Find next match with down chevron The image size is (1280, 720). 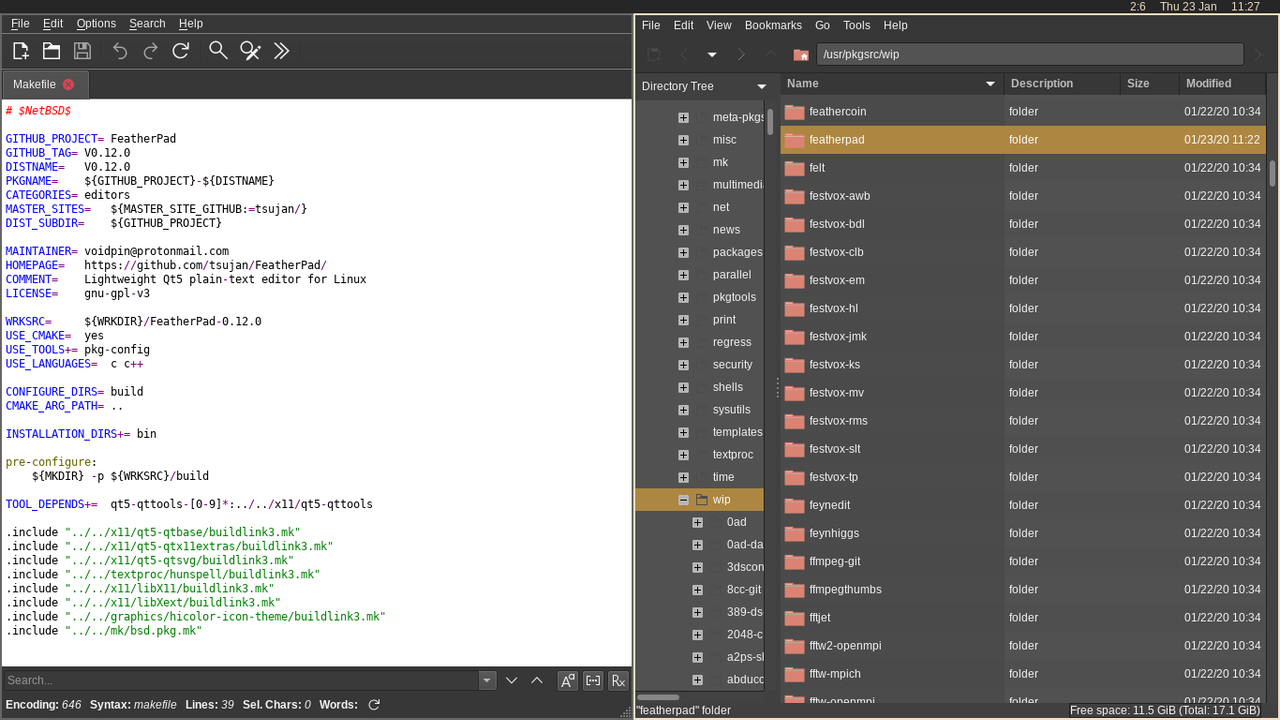point(512,680)
